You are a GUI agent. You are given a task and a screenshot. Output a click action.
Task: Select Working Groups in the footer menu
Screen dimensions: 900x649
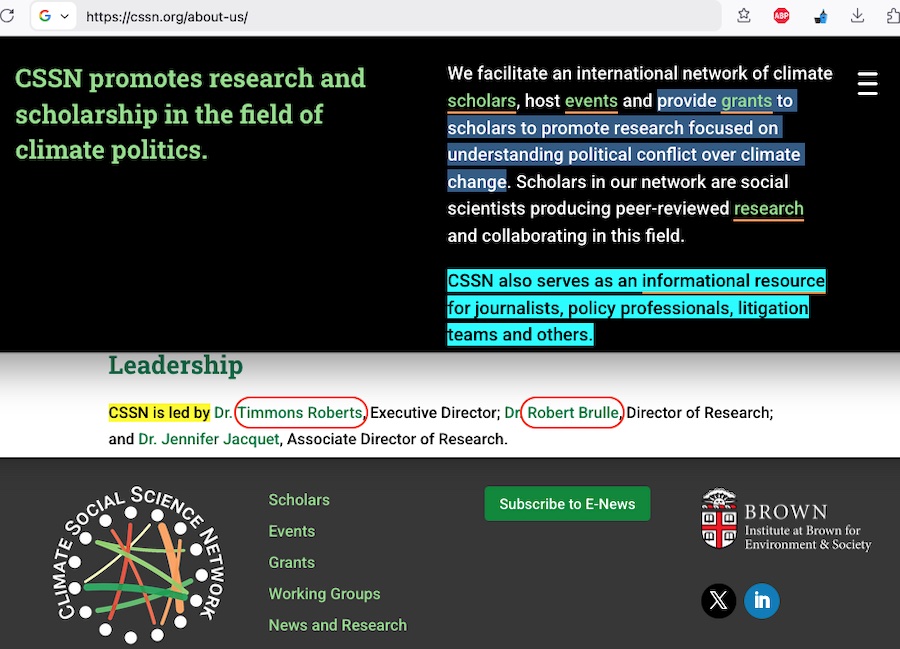click(324, 594)
